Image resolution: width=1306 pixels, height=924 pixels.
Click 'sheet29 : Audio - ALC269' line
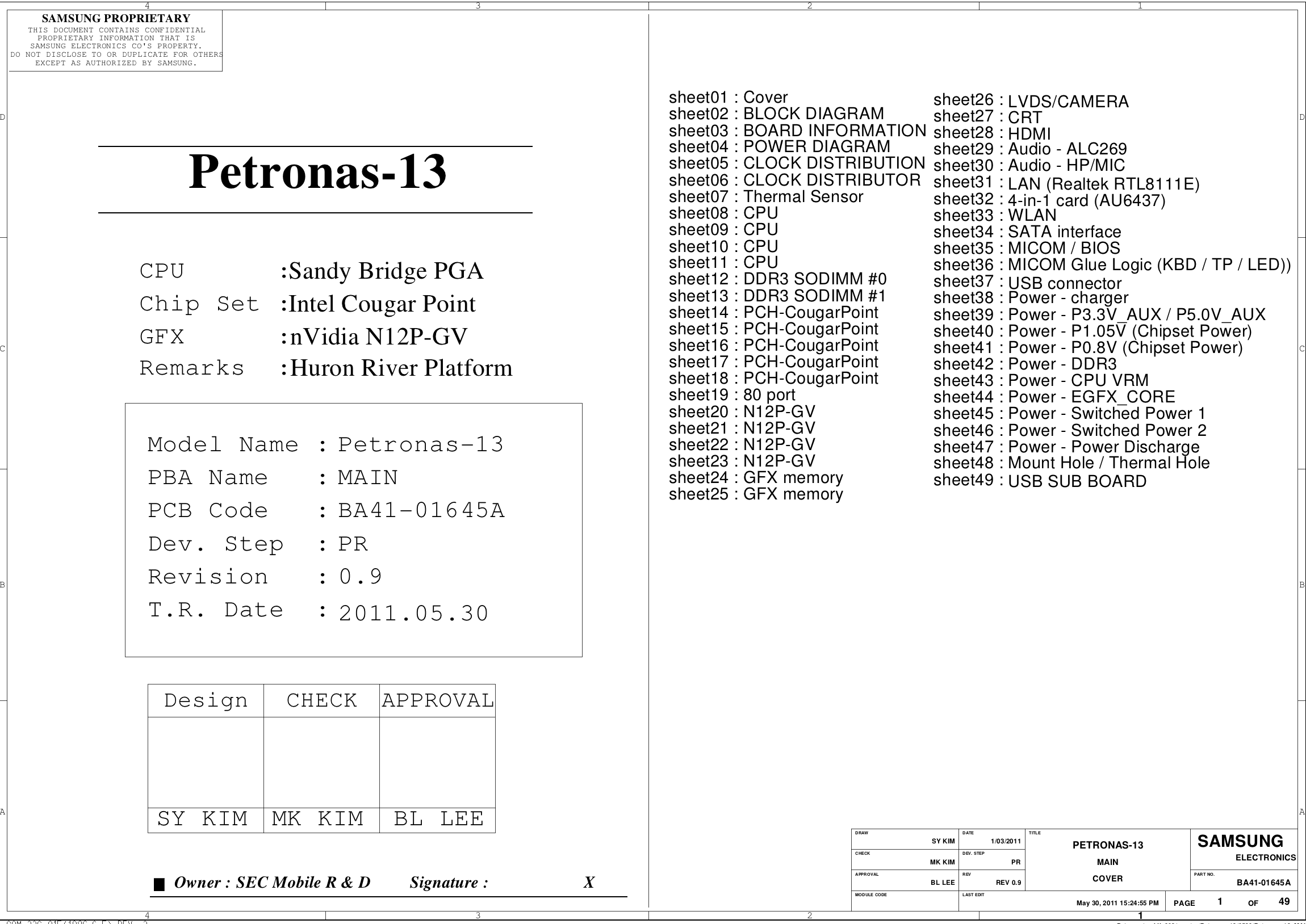1030,149
